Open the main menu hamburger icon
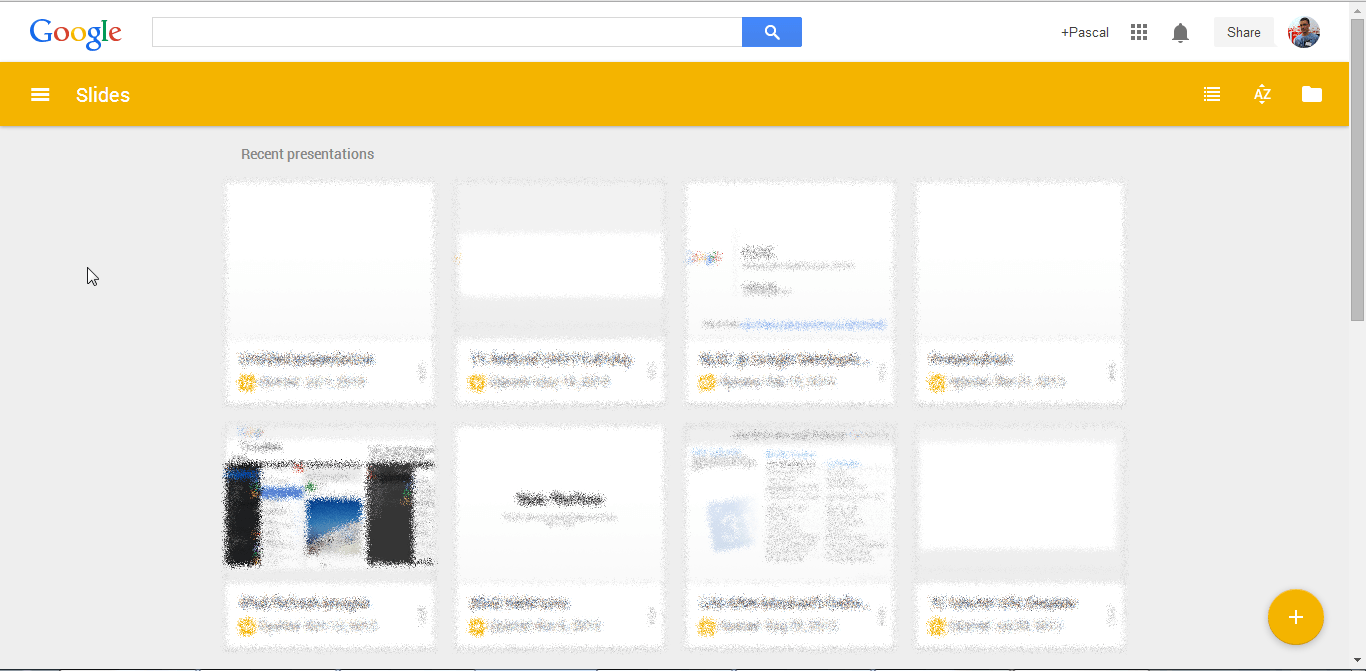The width and height of the screenshot is (1366, 671). (x=40, y=95)
